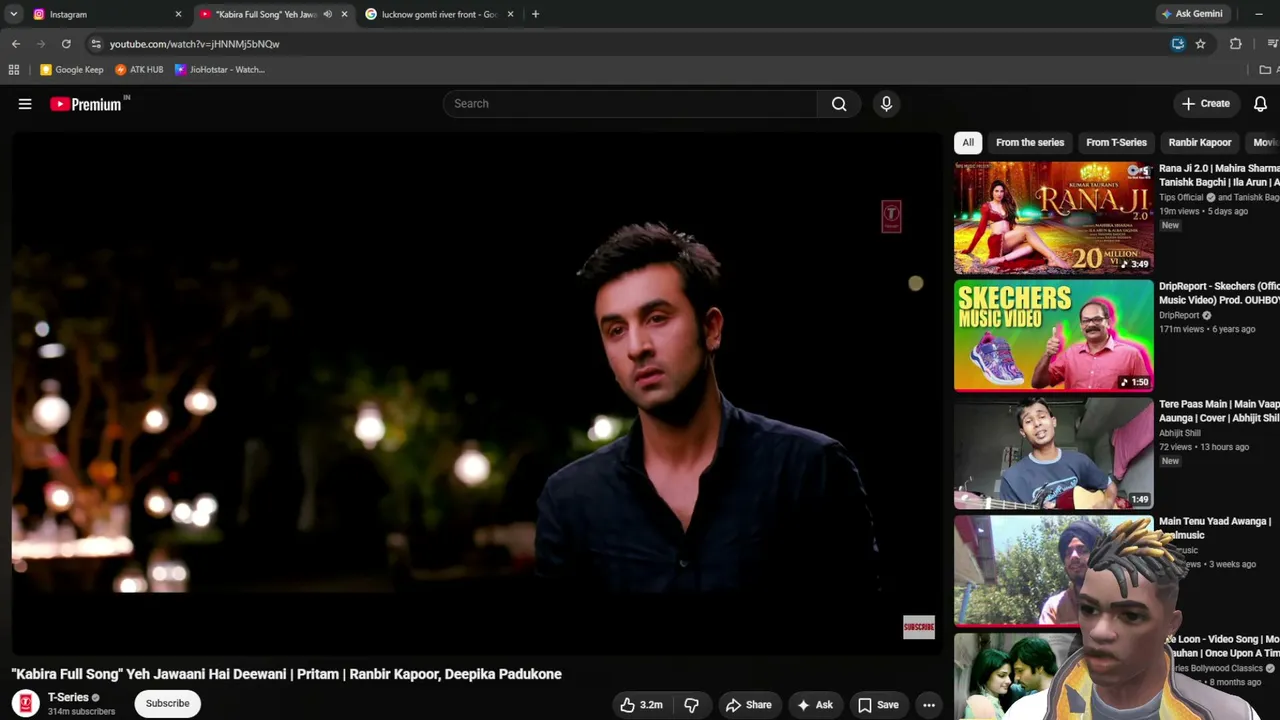Screen dimensions: 1280x720
Task: Bookmark this page with the star
Action: 1200,44
